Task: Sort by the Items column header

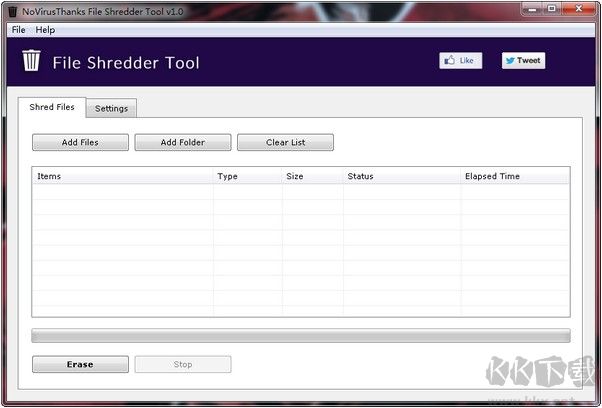Action: tap(123, 176)
